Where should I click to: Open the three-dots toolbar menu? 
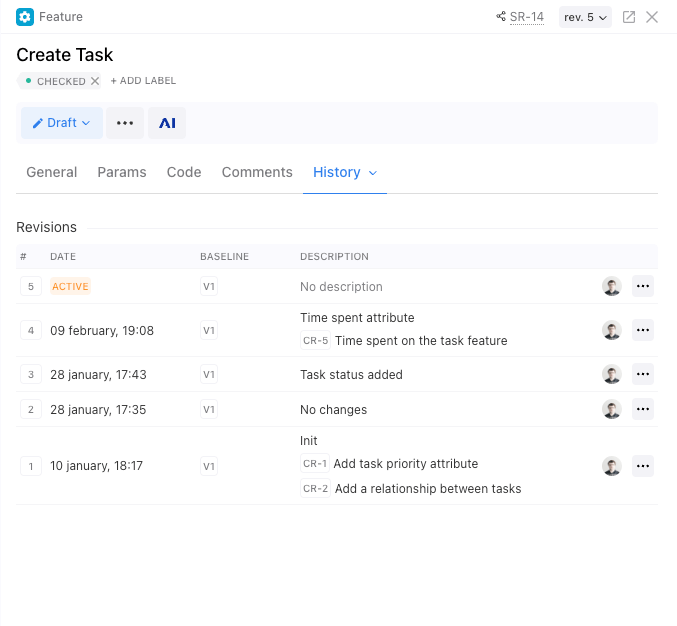pyautogui.click(x=125, y=123)
